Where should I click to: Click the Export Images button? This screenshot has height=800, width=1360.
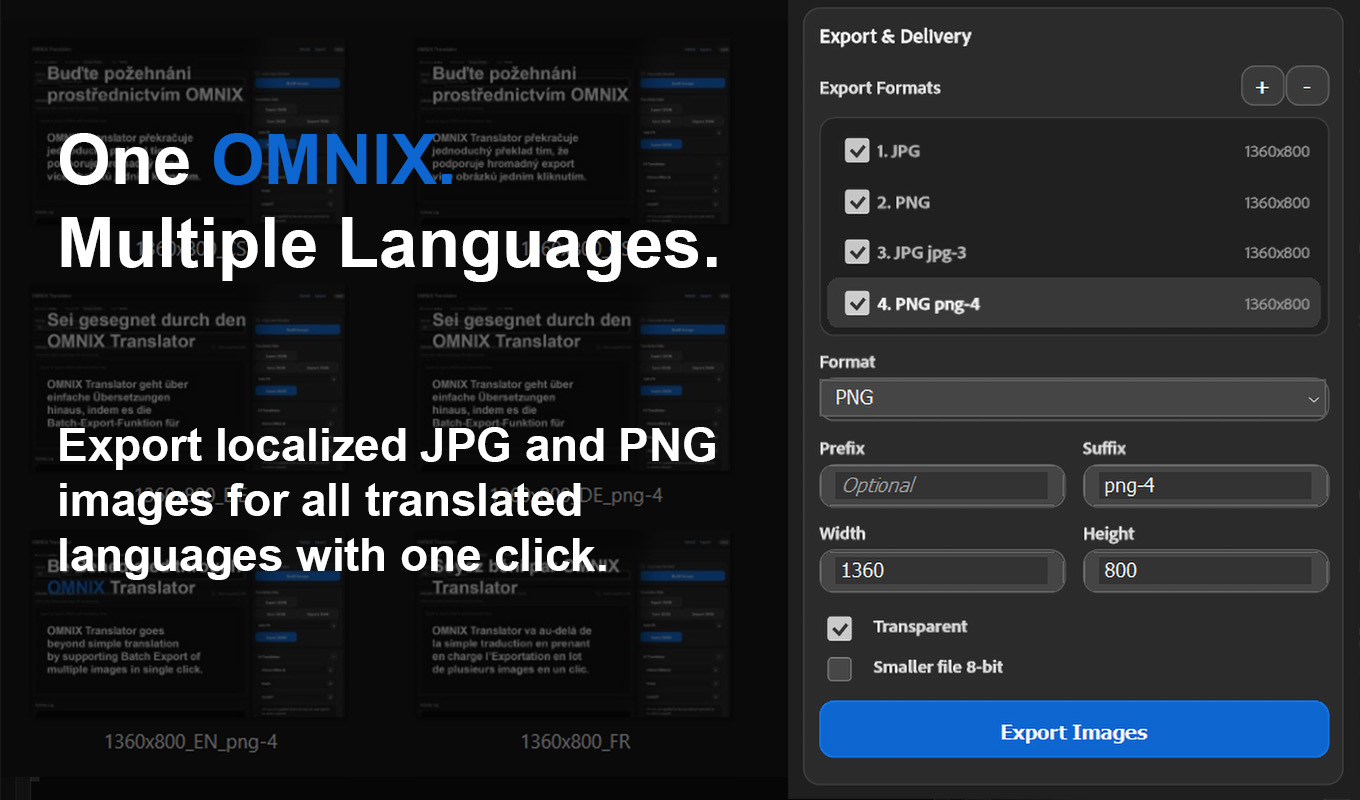[x=1074, y=730]
